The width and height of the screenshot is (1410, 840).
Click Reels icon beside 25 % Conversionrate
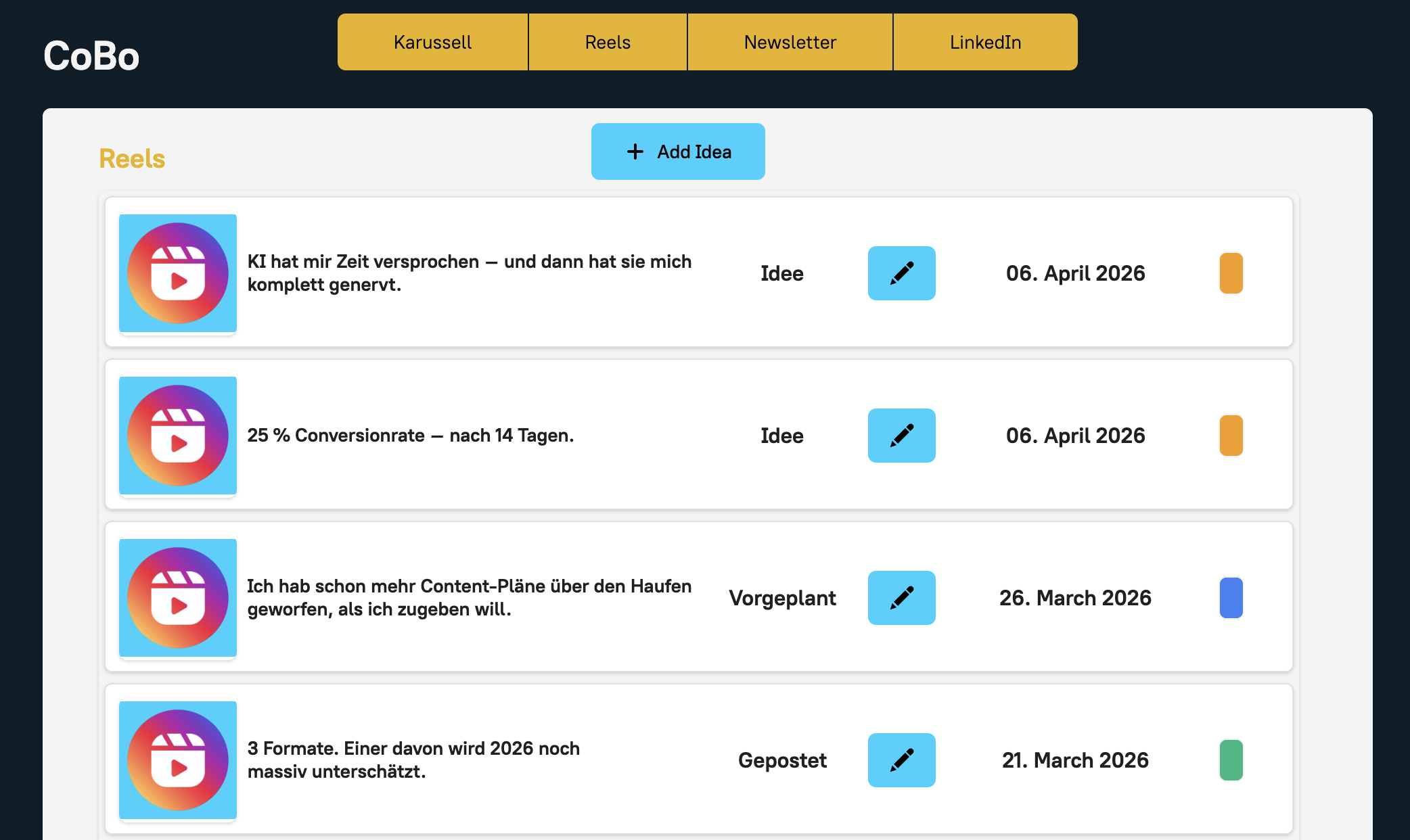(178, 436)
